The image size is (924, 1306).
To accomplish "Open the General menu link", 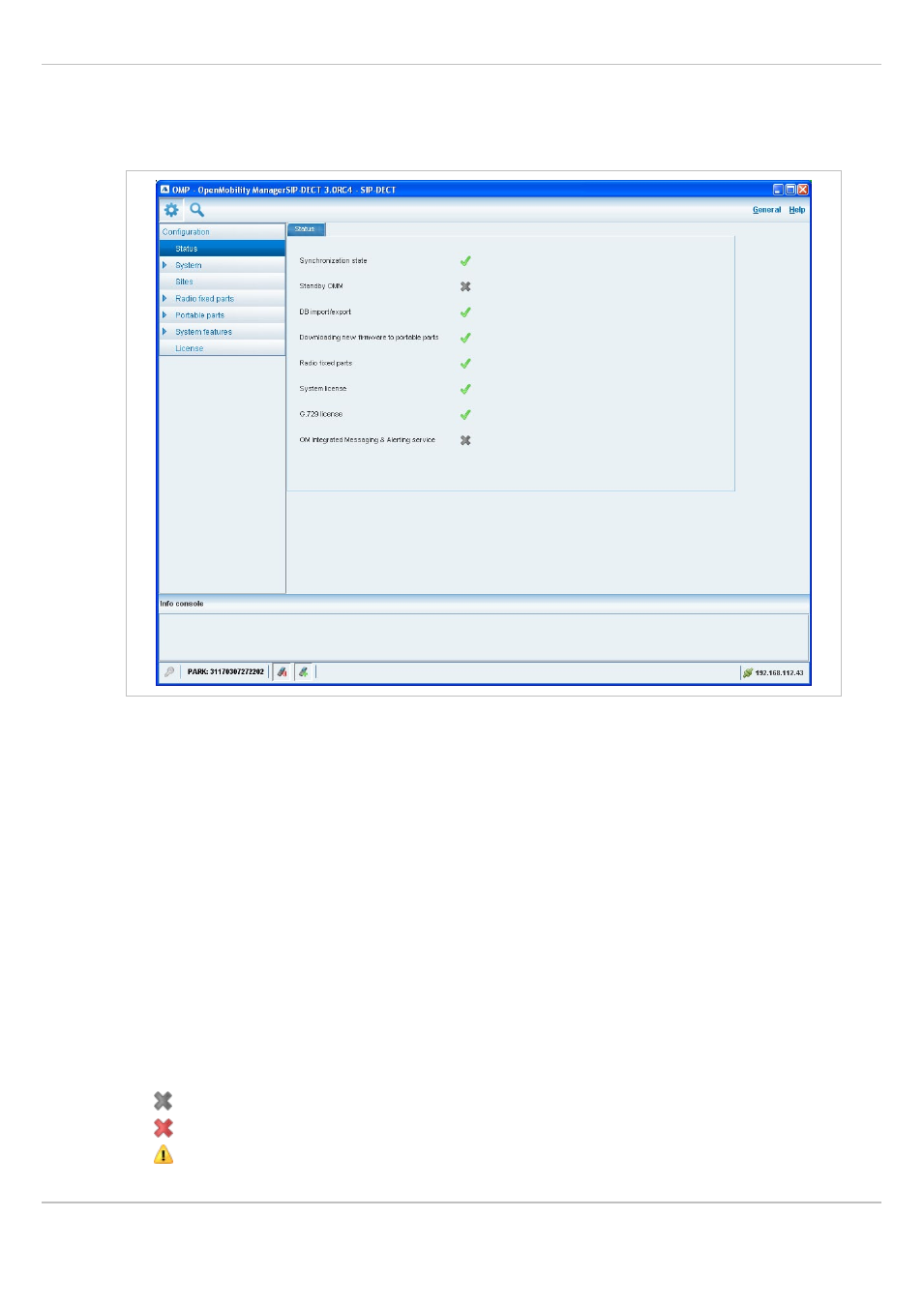I will click(x=766, y=210).
